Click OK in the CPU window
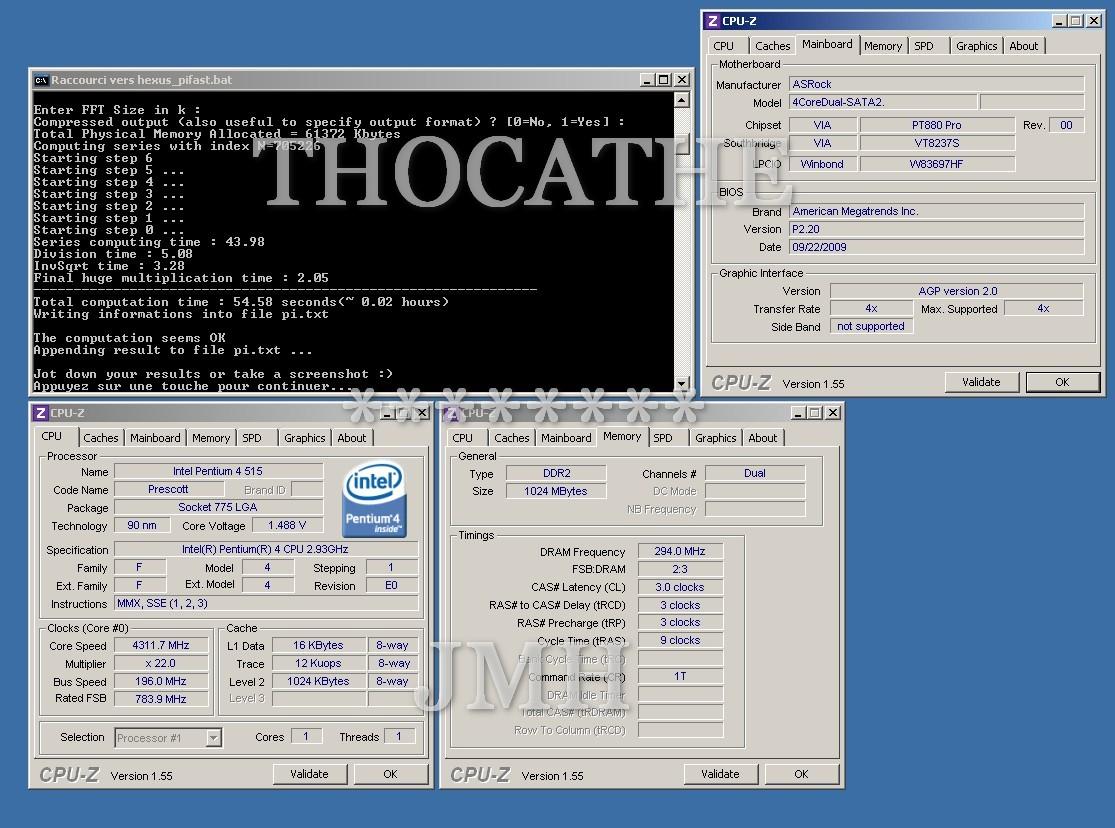Screen dimensions: 1115x828 [390, 774]
